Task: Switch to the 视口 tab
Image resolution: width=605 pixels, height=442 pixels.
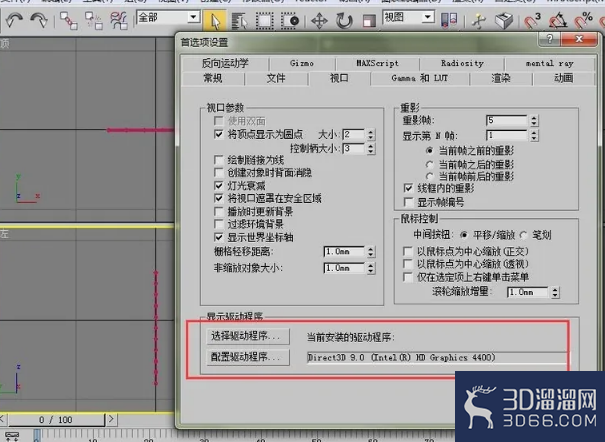Action: click(339, 78)
